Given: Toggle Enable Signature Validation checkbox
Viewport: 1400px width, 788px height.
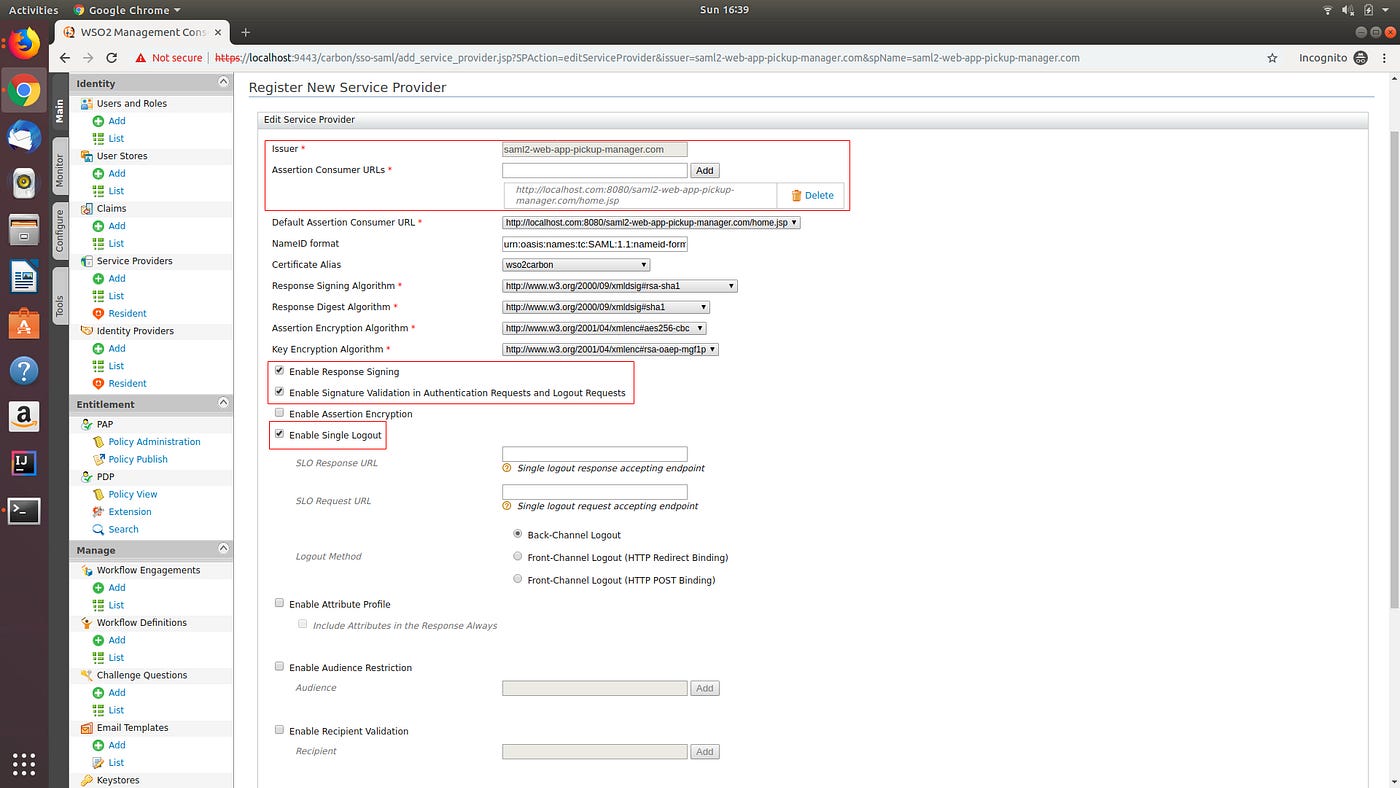Looking at the screenshot, I should [279, 392].
